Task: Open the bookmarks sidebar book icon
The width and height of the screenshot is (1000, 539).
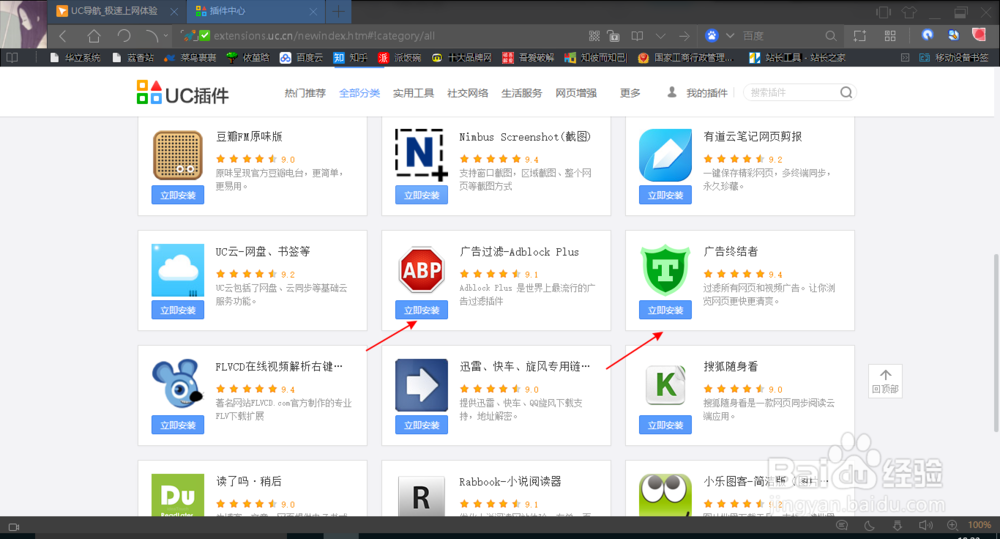Action: click(12, 57)
